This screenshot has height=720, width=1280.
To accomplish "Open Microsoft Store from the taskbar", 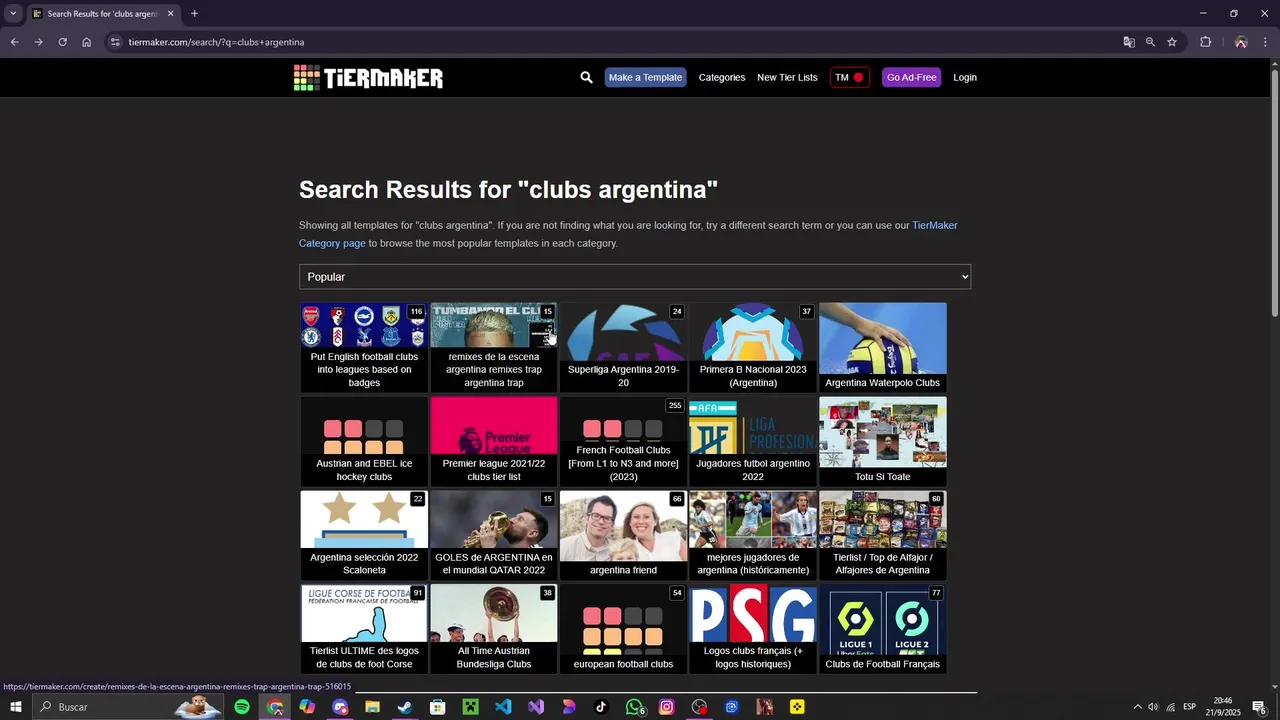I will click(x=437, y=707).
